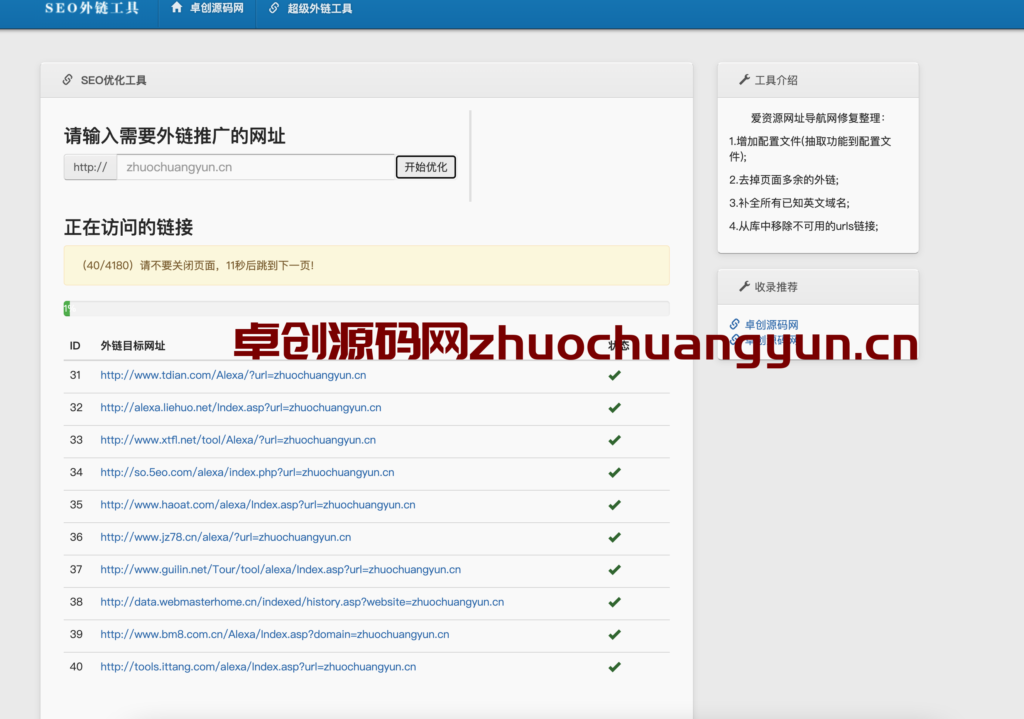Click the 请输入需要外链推广的网址 heading

click(x=174, y=136)
